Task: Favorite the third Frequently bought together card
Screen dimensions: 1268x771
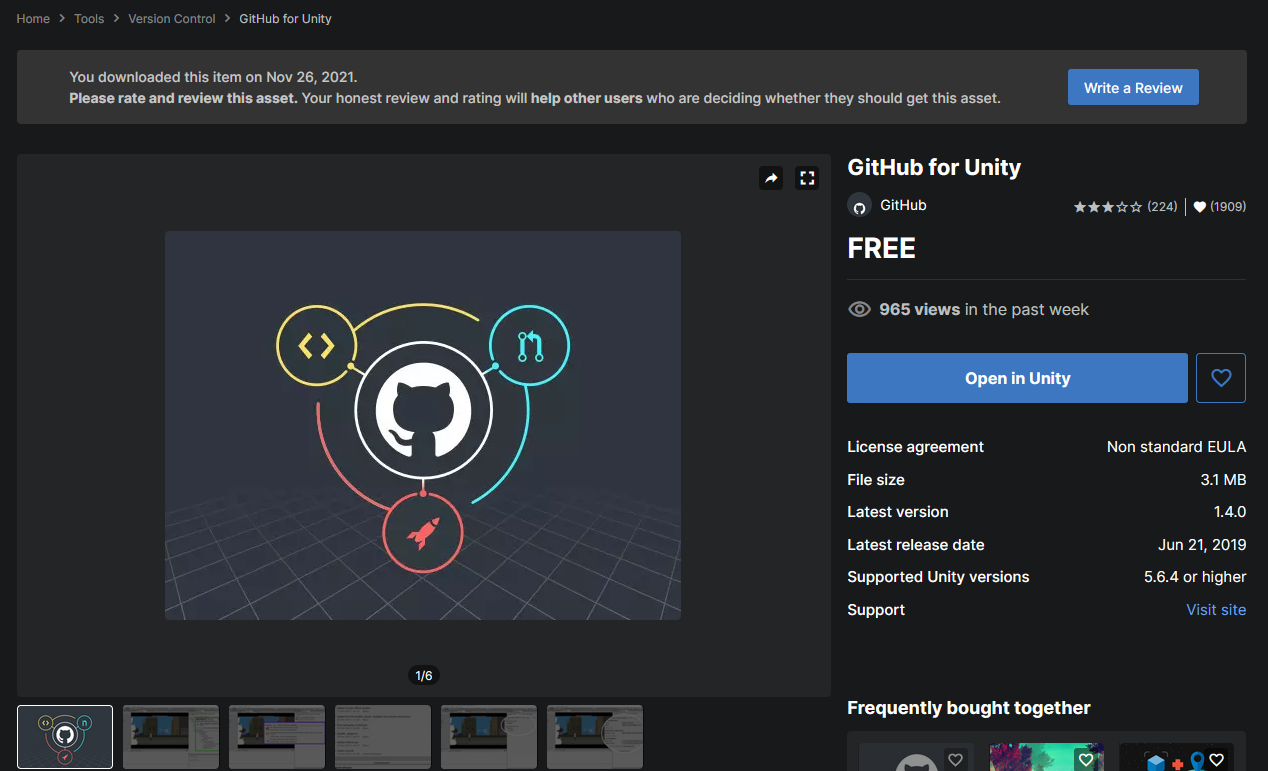Action: [x=1216, y=760]
